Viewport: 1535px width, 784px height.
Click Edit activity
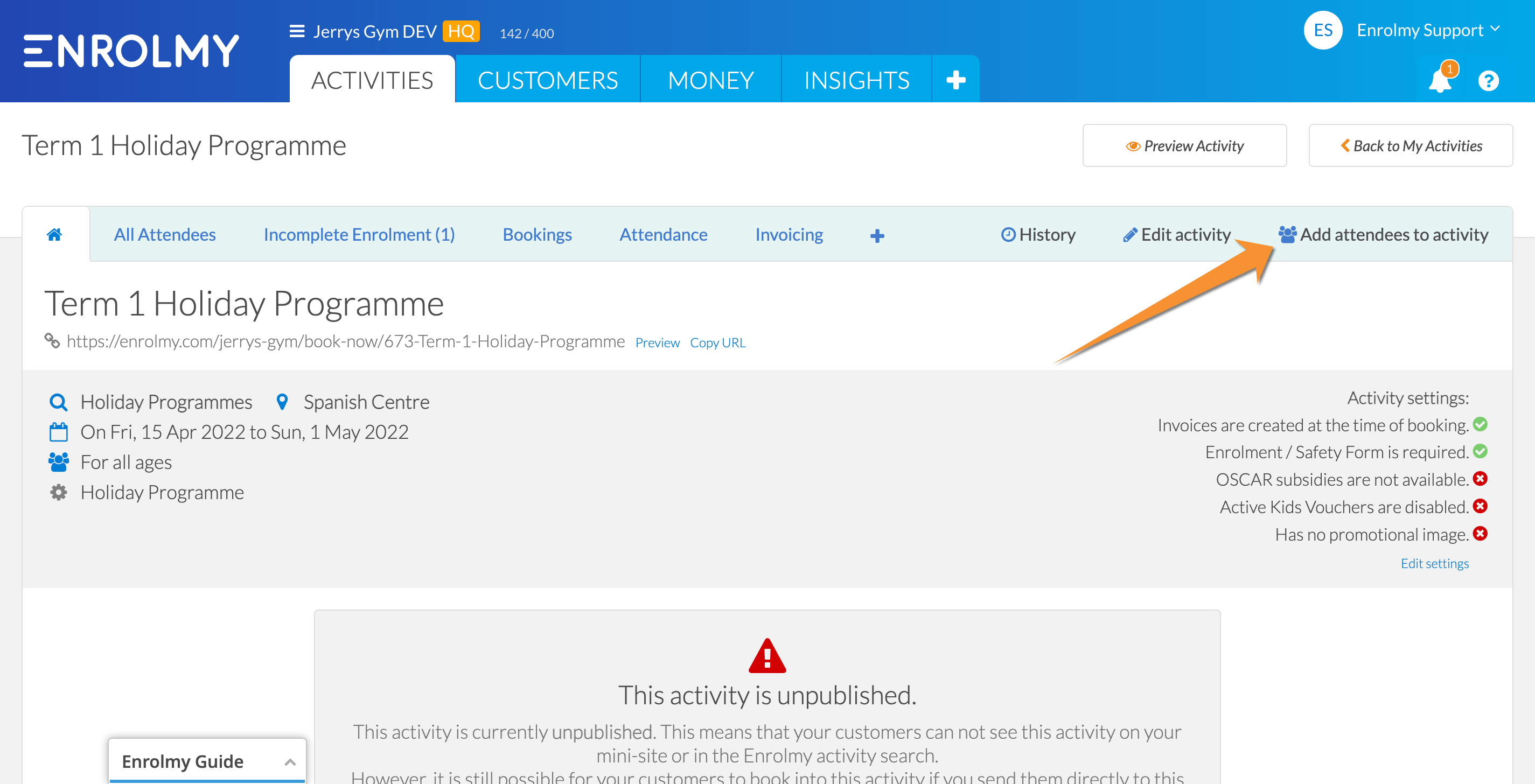pos(1177,235)
